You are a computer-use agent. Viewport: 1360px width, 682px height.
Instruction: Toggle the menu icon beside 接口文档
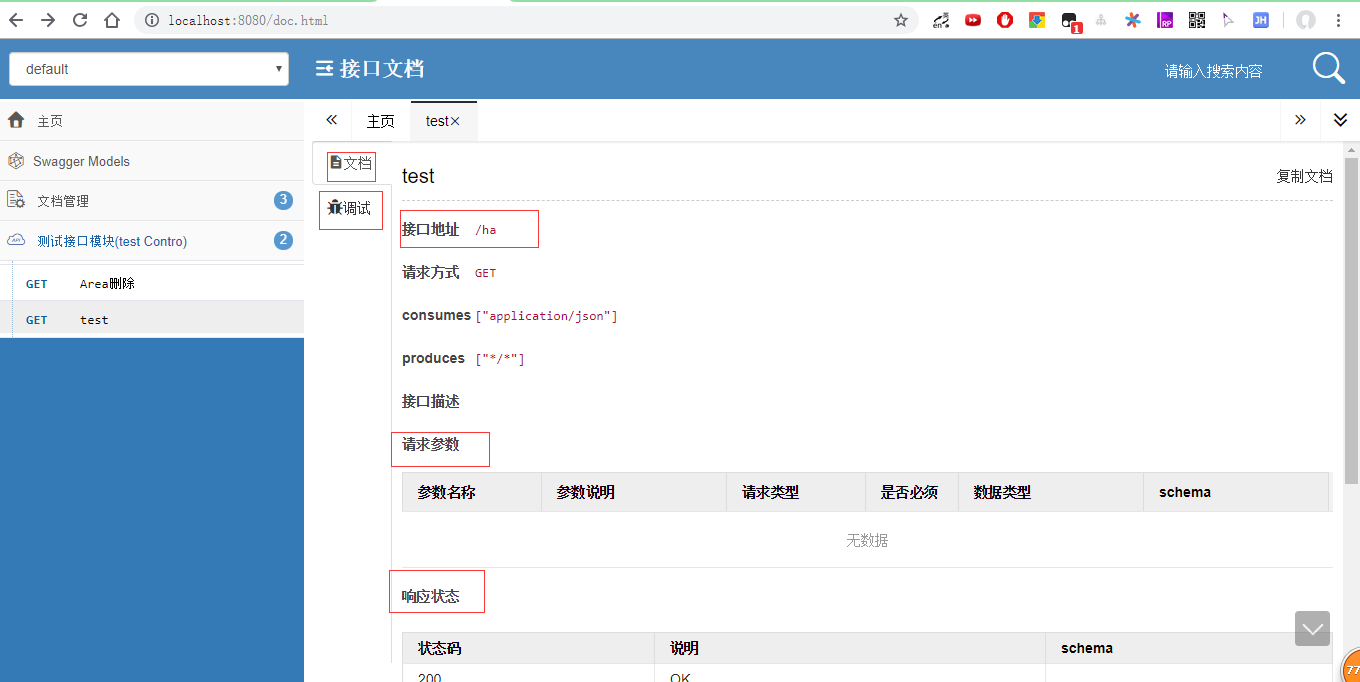(324, 69)
